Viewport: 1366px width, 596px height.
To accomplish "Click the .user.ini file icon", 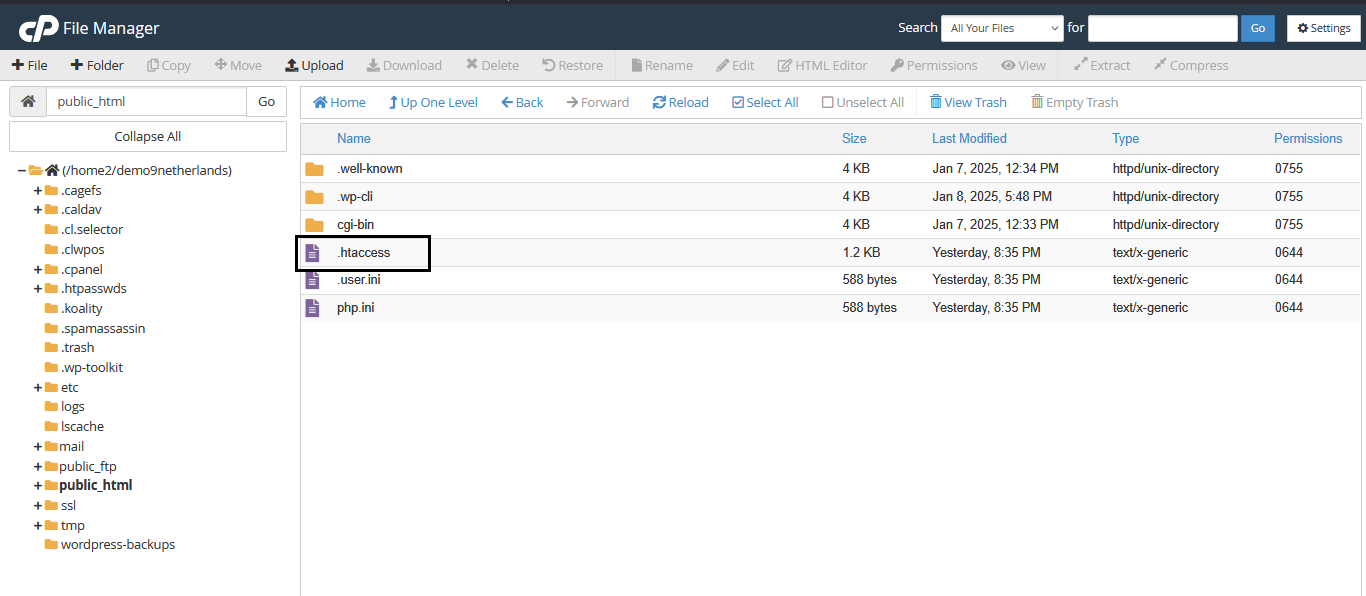I will point(313,280).
